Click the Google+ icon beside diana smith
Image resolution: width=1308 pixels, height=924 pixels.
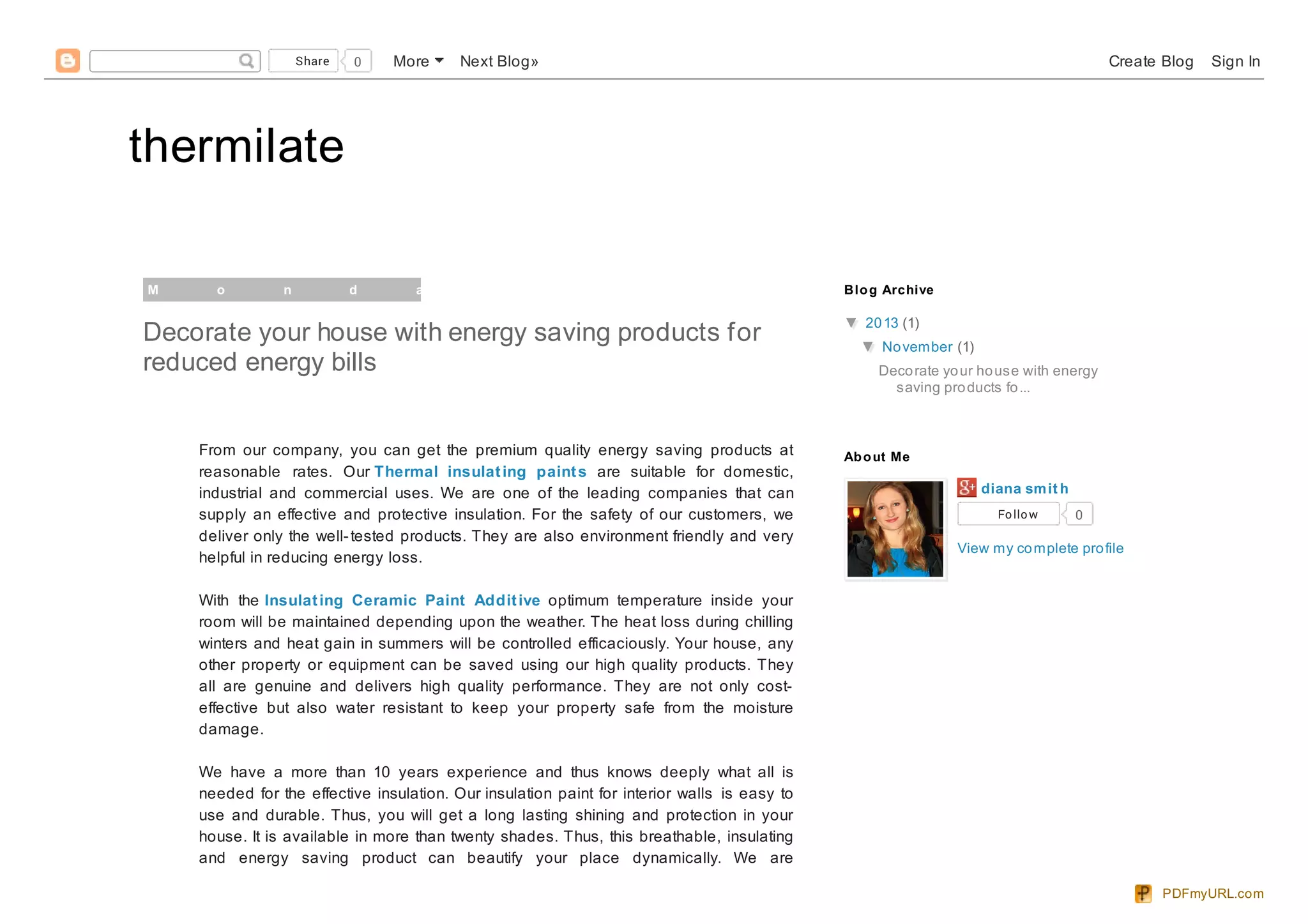pos(966,488)
